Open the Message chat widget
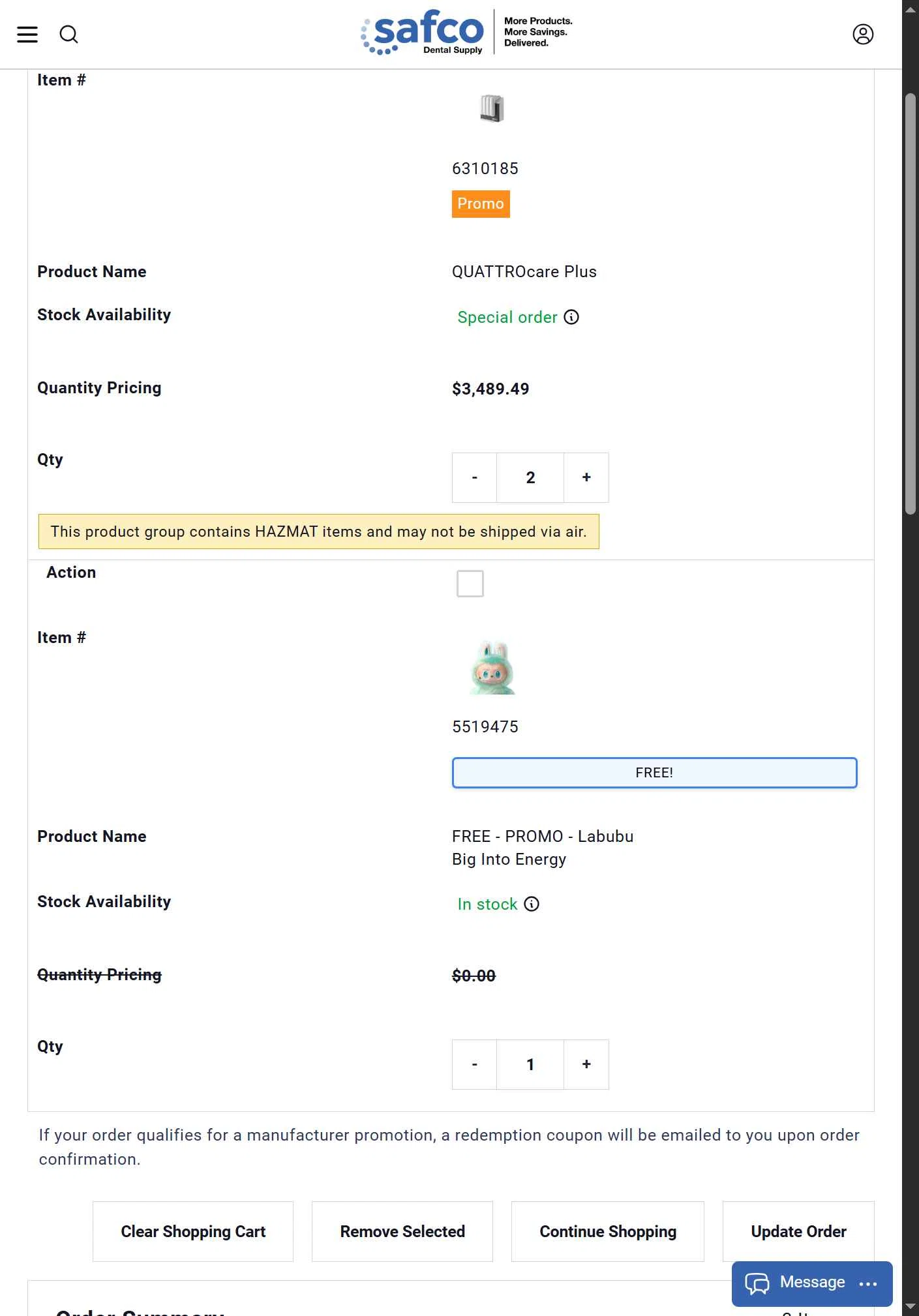Image resolution: width=919 pixels, height=1316 pixels. (x=812, y=1283)
